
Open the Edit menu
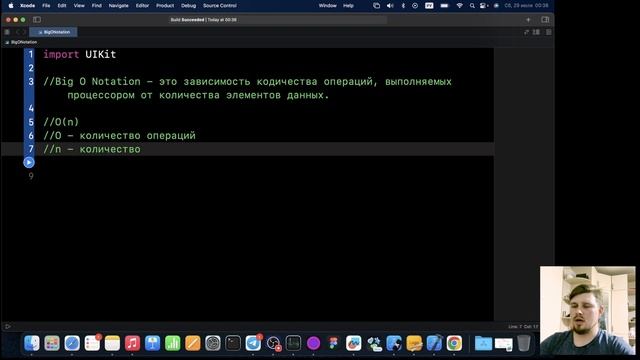click(x=62, y=6)
